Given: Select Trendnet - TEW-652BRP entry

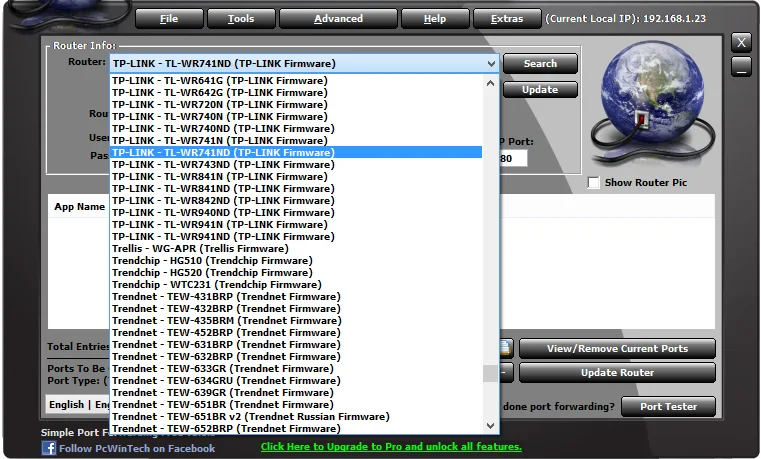Looking at the screenshot, I should click(x=296, y=429).
